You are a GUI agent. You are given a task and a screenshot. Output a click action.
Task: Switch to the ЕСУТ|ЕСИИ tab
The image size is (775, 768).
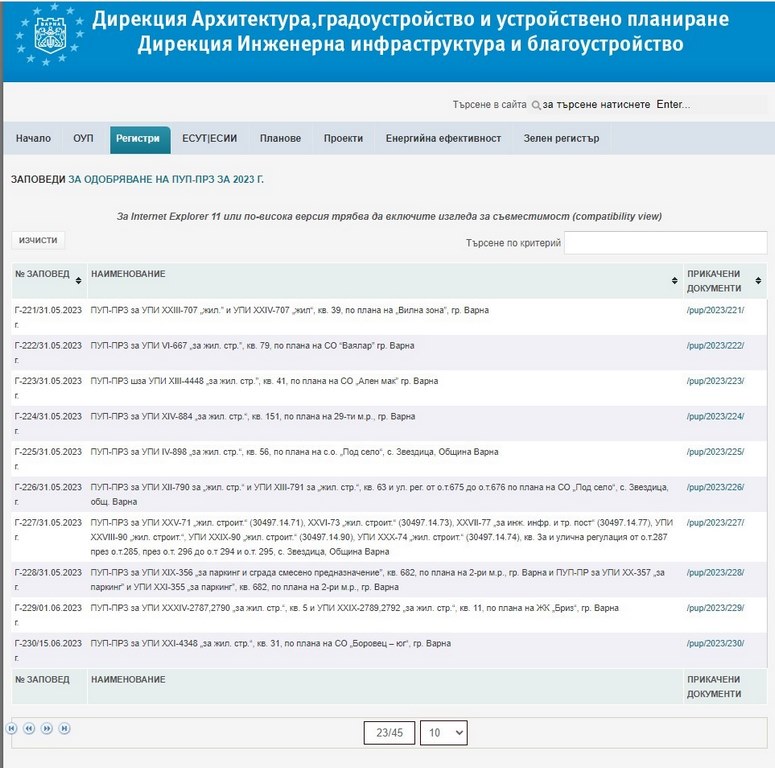coord(209,139)
